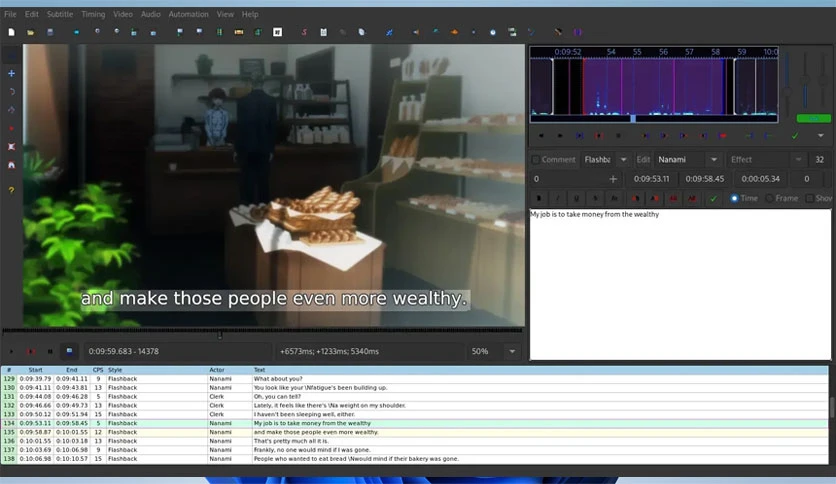Screen dimensions: 836x484
Task: Open the Options dialog
Action: [558, 32]
